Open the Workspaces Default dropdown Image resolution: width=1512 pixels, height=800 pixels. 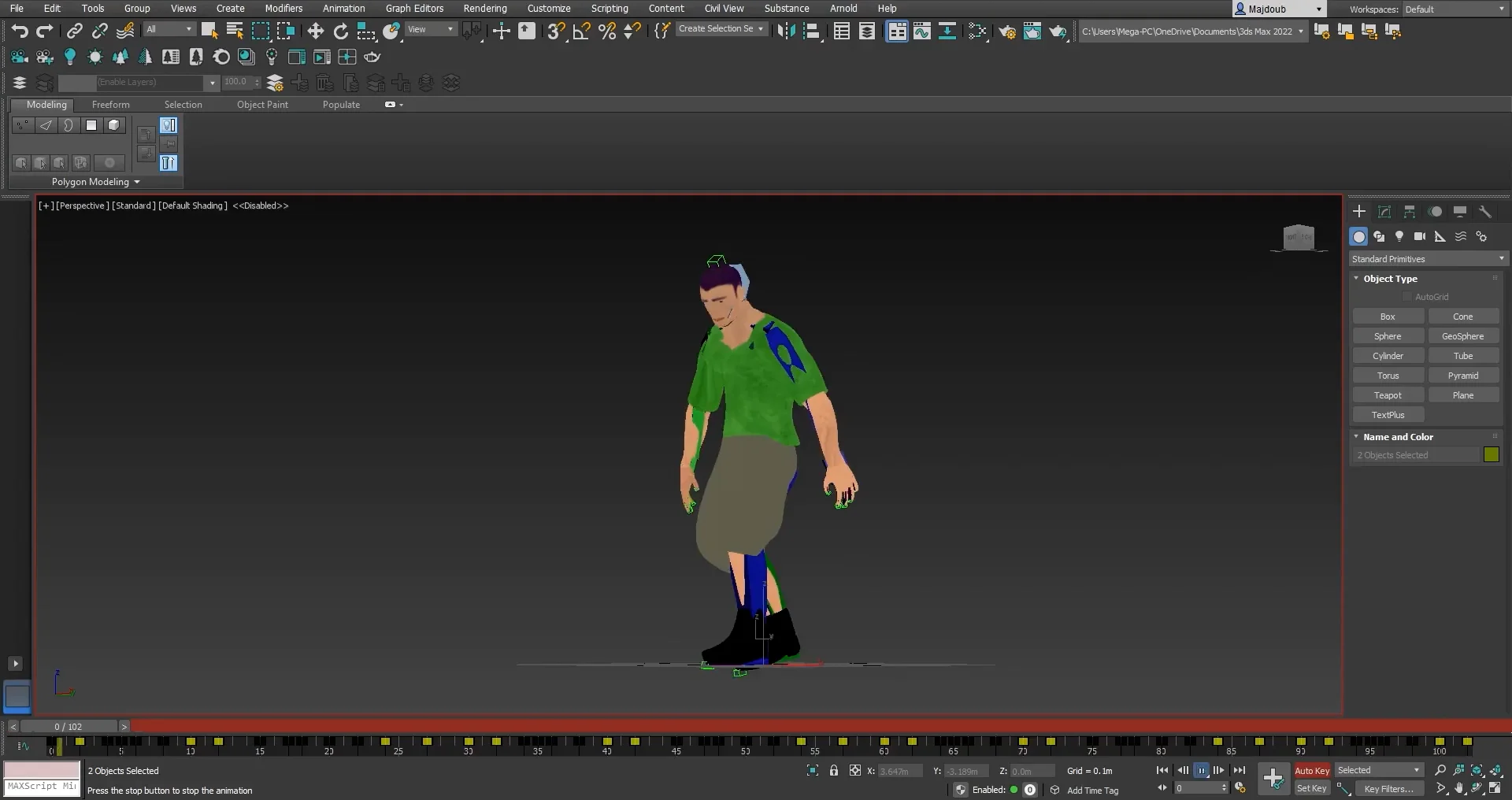(x=1455, y=9)
